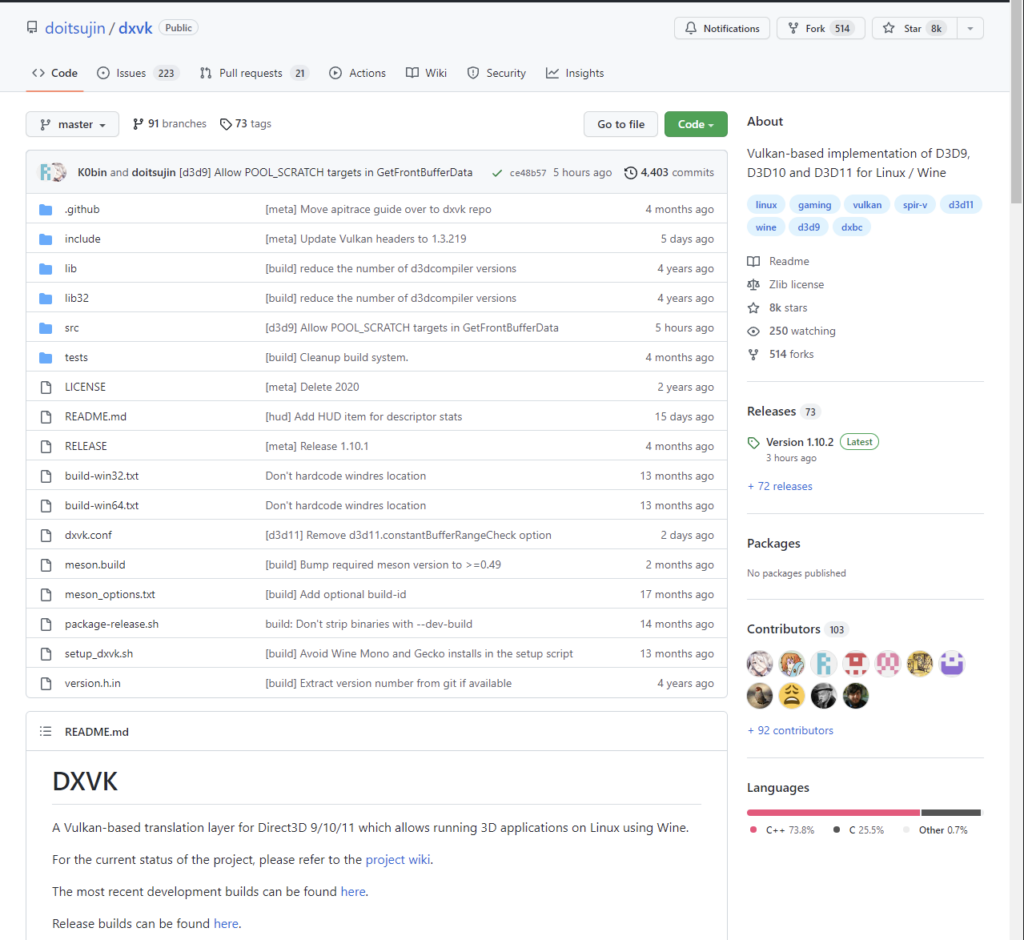Click the forks icon in About sidebar
1024x940 pixels.
pyautogui.click(x=754, y=354)
